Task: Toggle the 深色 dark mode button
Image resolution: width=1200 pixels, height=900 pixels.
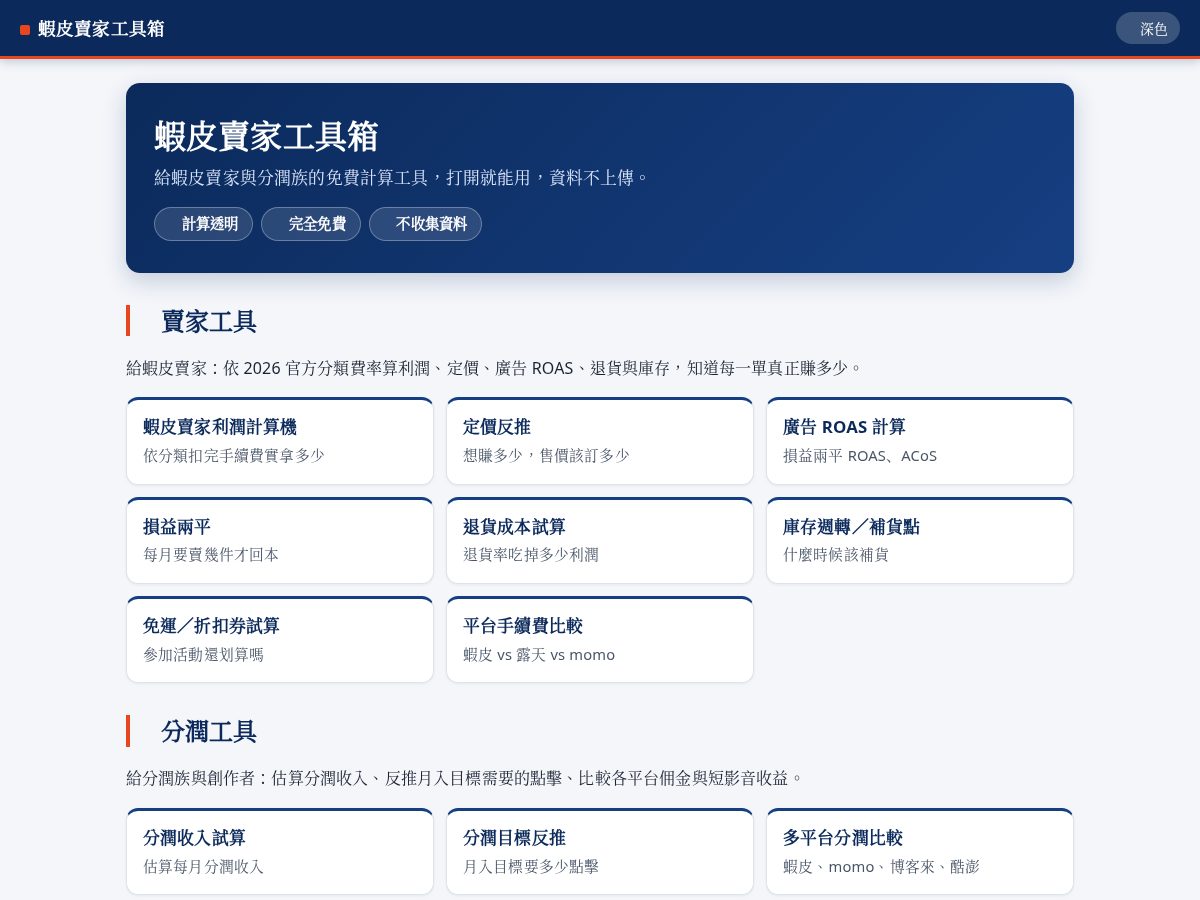Action: pyautogui.click(x=1147, y=28)
